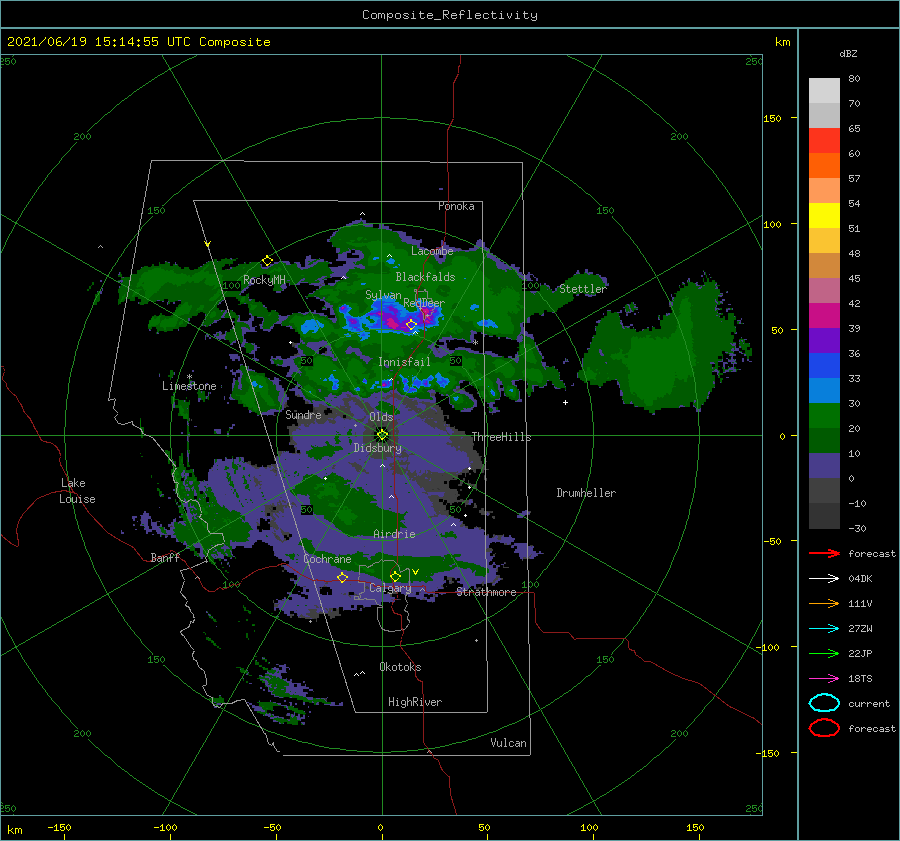The width and height of the screenshot is (900, 841).
Task: Click the HighRiver city label
Action: [415, 702]
